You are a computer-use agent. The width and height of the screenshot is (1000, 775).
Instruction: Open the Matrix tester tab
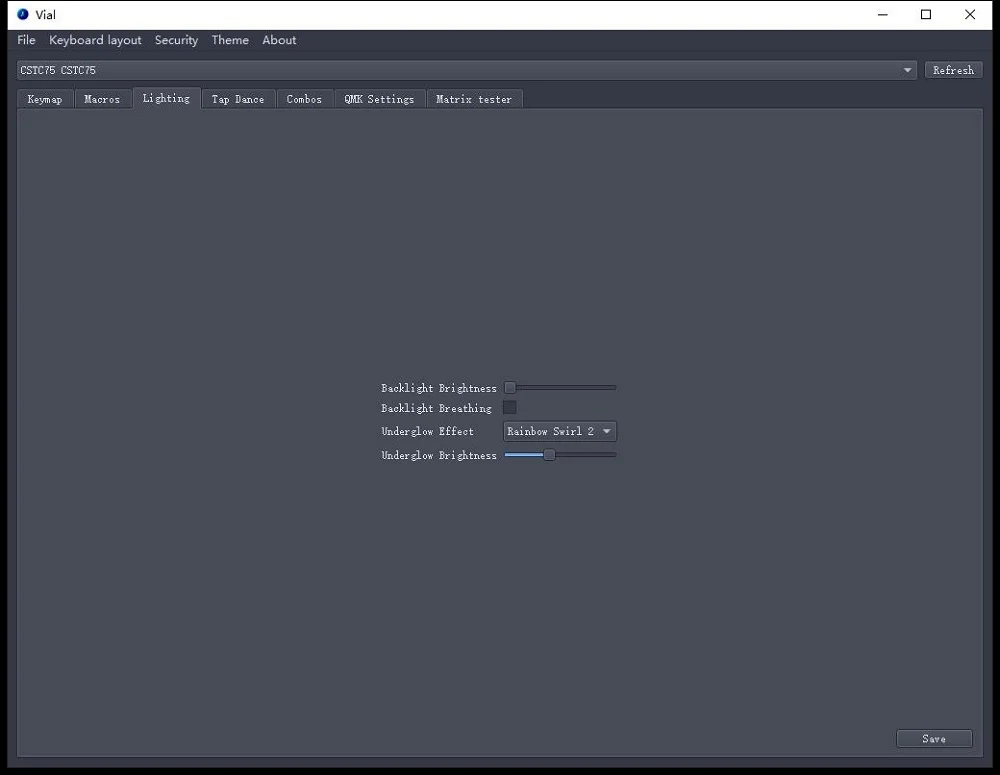click(x=474, y=99)
